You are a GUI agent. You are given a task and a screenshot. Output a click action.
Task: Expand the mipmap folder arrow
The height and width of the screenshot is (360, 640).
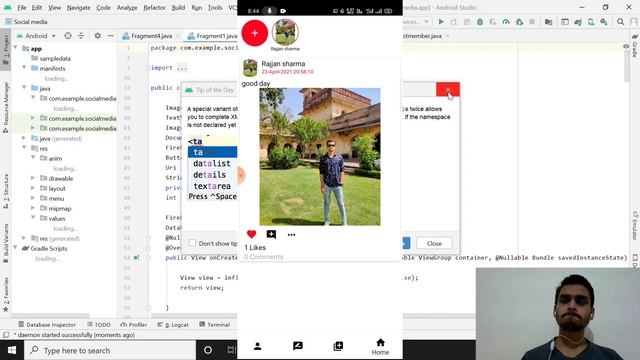(33, 208)
